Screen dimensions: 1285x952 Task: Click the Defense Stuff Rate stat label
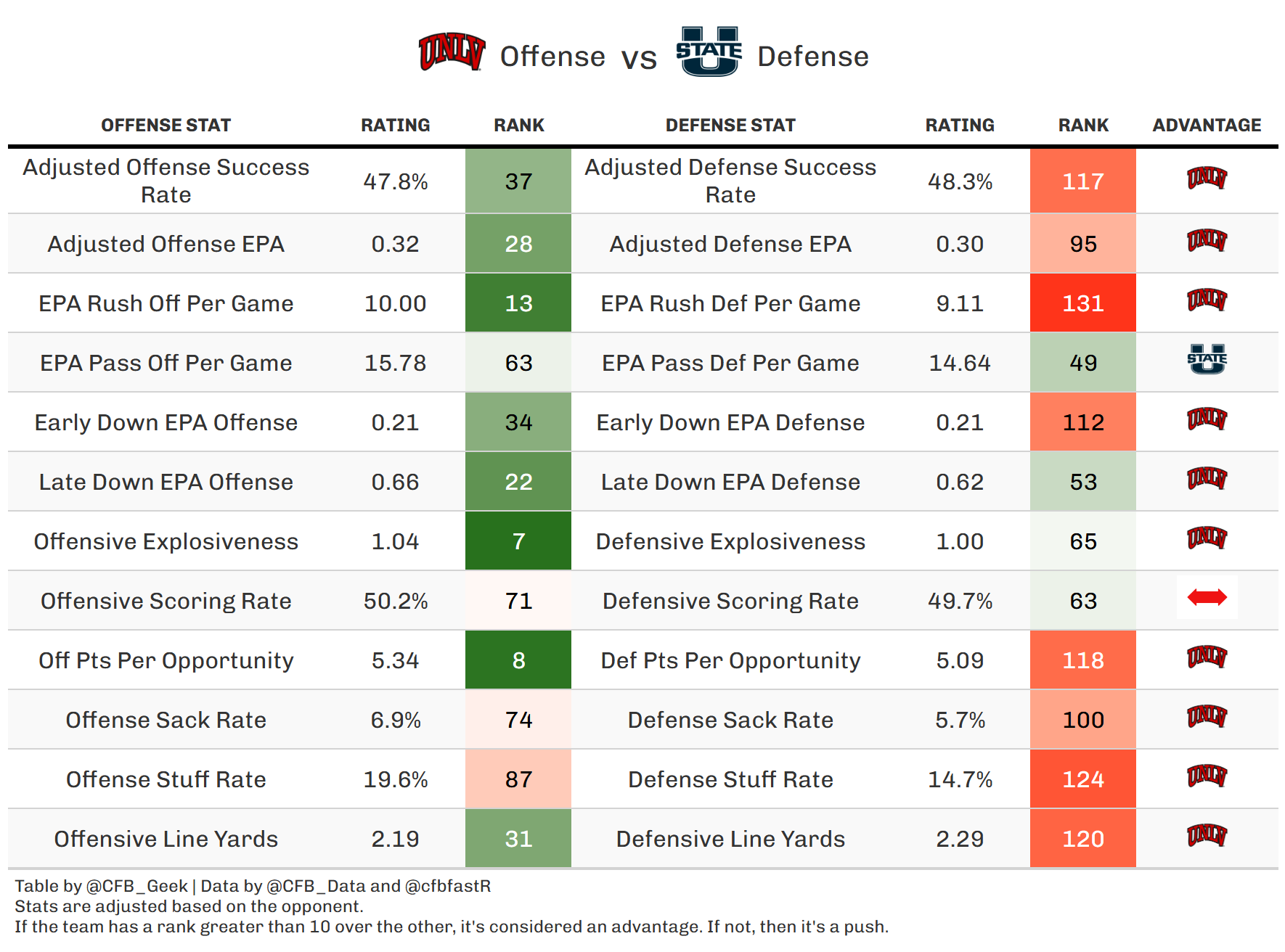point(730,779)
